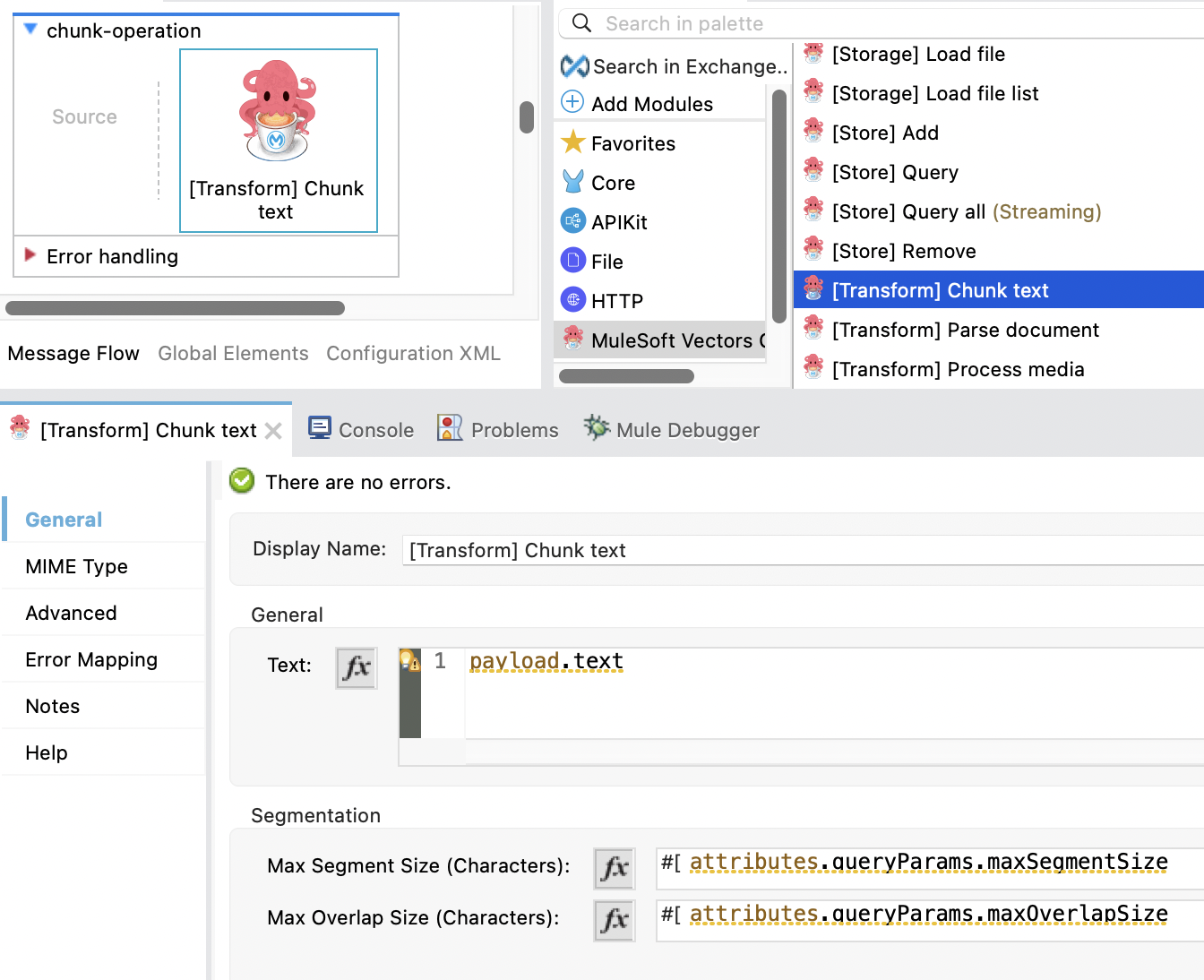The height and width of the screenshot is (980, 1204).
Task: Select the Core module icon
Action: click(x=572, y=182)
